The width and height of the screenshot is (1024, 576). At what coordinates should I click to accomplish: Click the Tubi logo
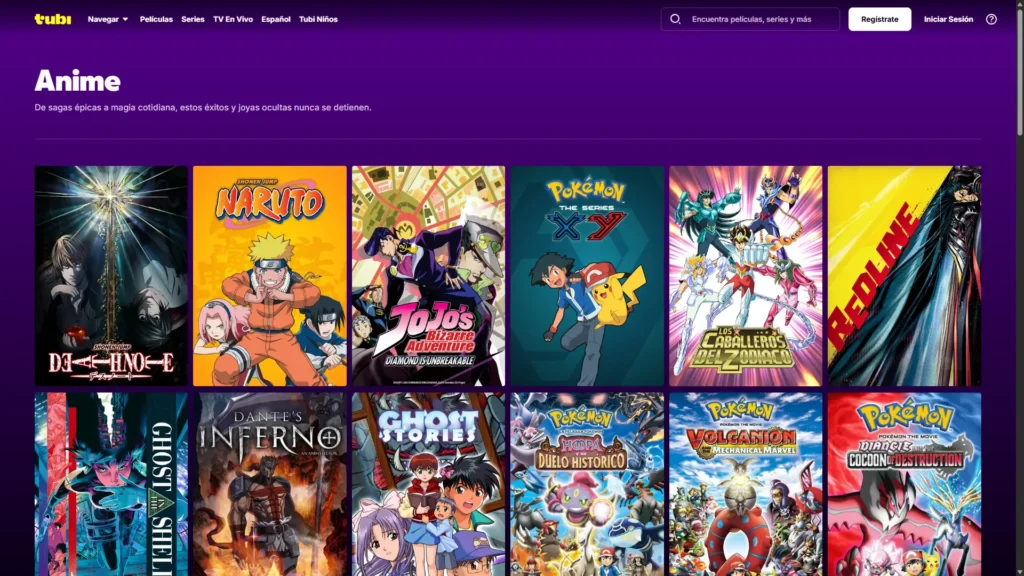(x=52, y=19)
